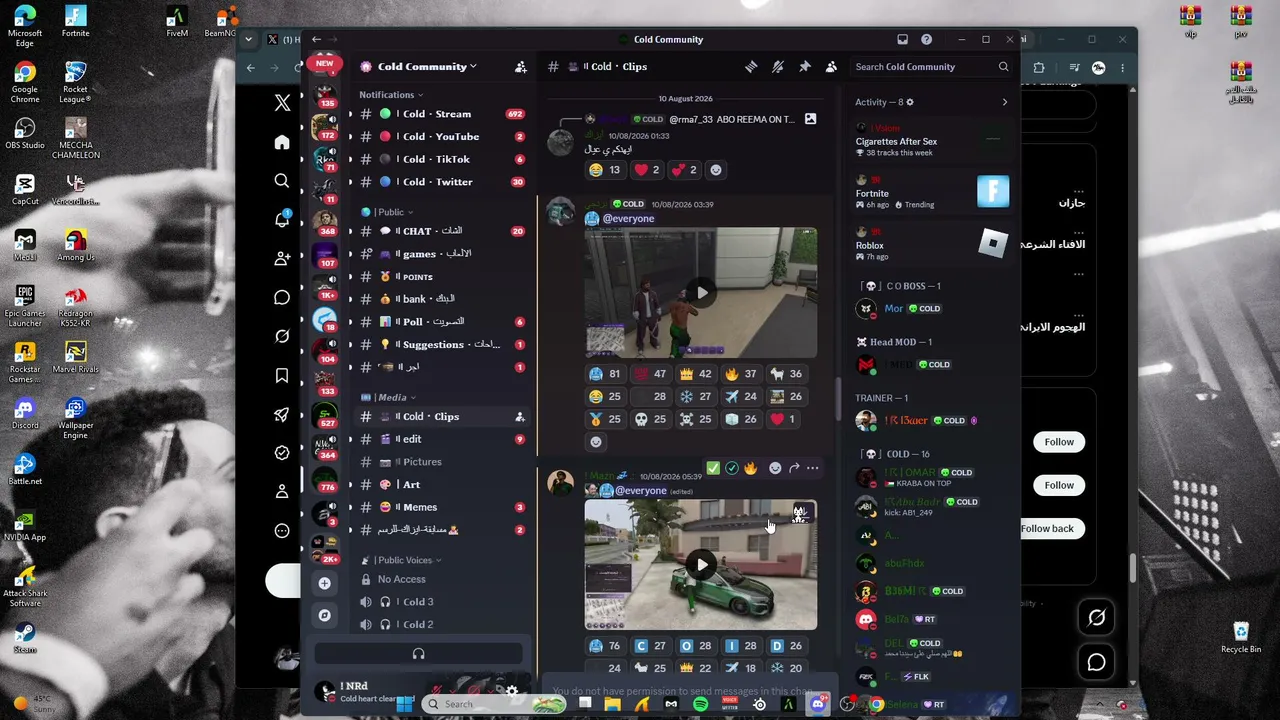The image size is (1280, 720).
Task: Open the Cold Twitter channel
Action: 441,182
